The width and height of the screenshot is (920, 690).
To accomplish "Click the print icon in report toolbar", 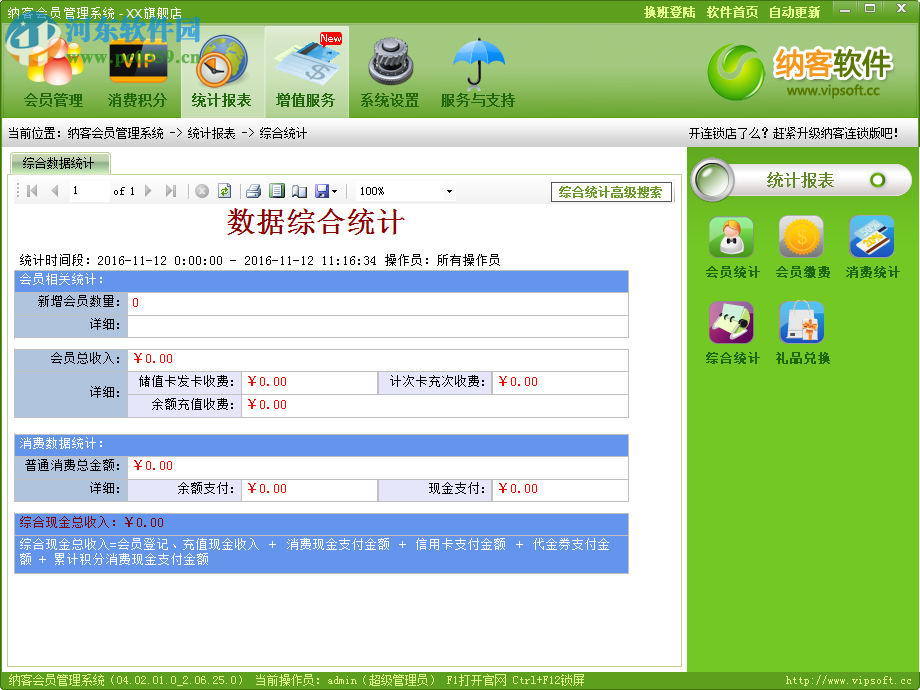I will tap(252, 191).
